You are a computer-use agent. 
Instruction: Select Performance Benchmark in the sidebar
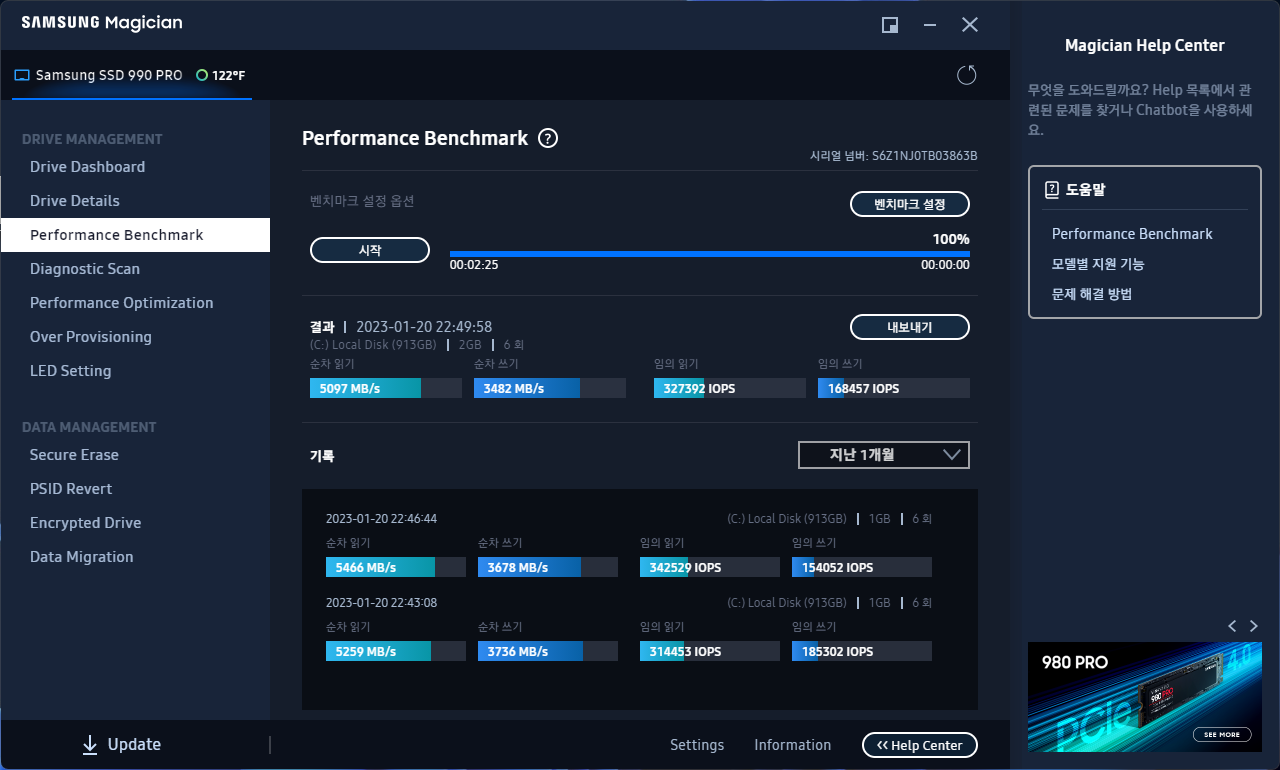(x=135, y=235)
